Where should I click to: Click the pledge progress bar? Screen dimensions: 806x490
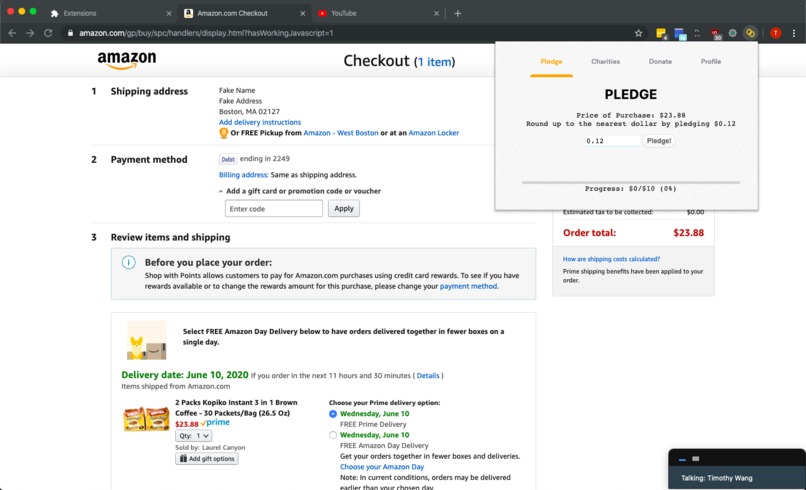tap(631, 182)
